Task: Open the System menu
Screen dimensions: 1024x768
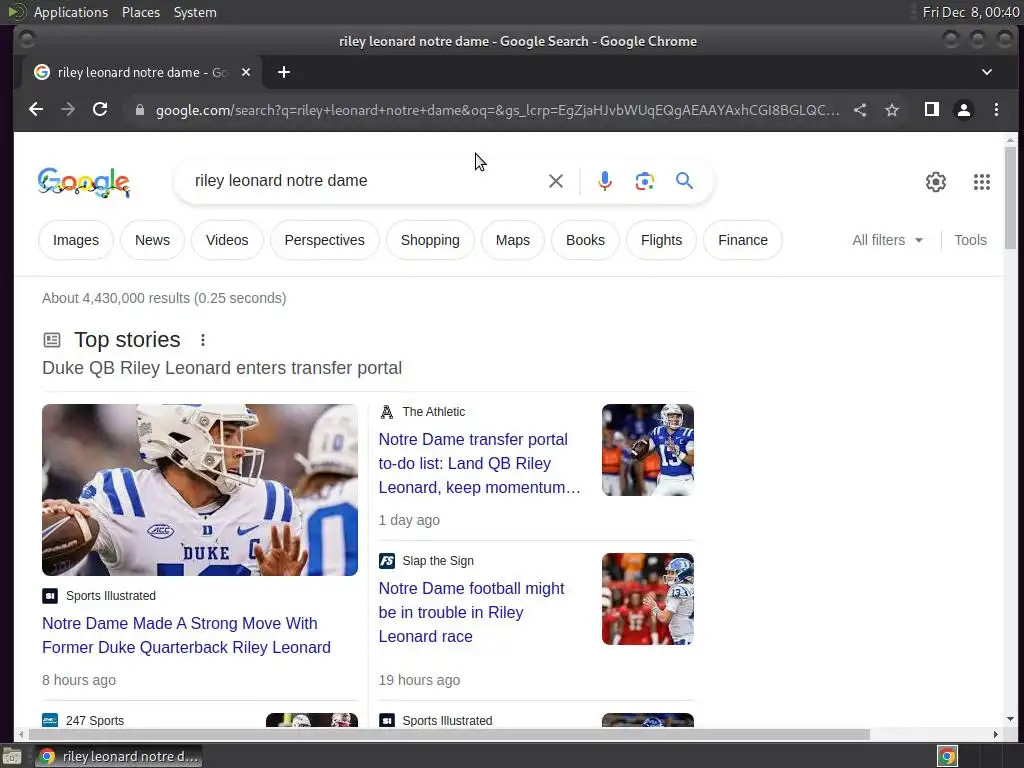Action: (x=195, y=12)
